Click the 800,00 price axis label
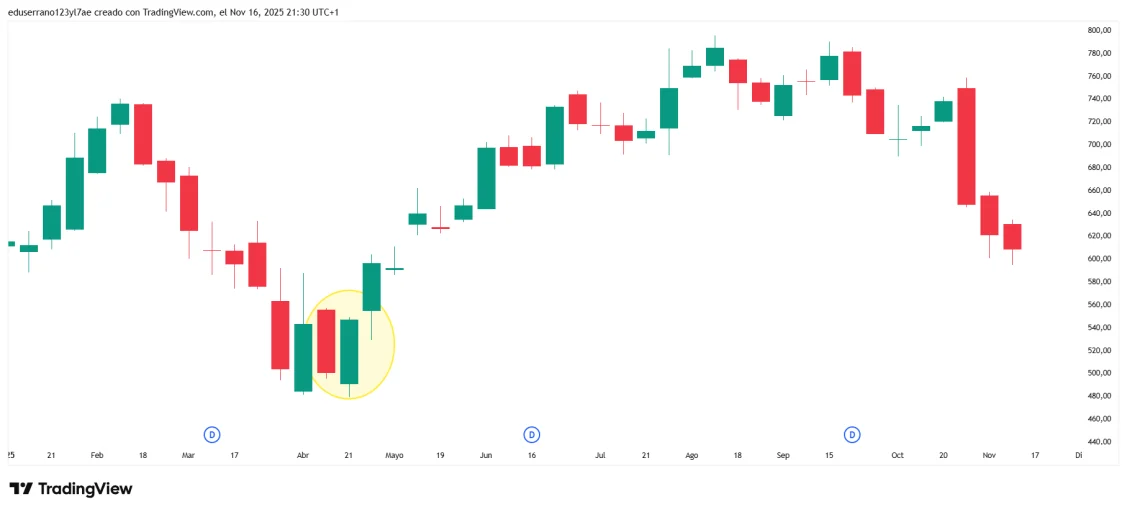The width and height of the screenshot is (1127, 512). click(x=1100, y=30)
